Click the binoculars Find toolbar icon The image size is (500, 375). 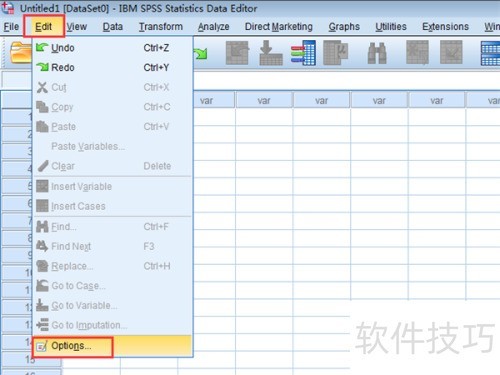377,53
